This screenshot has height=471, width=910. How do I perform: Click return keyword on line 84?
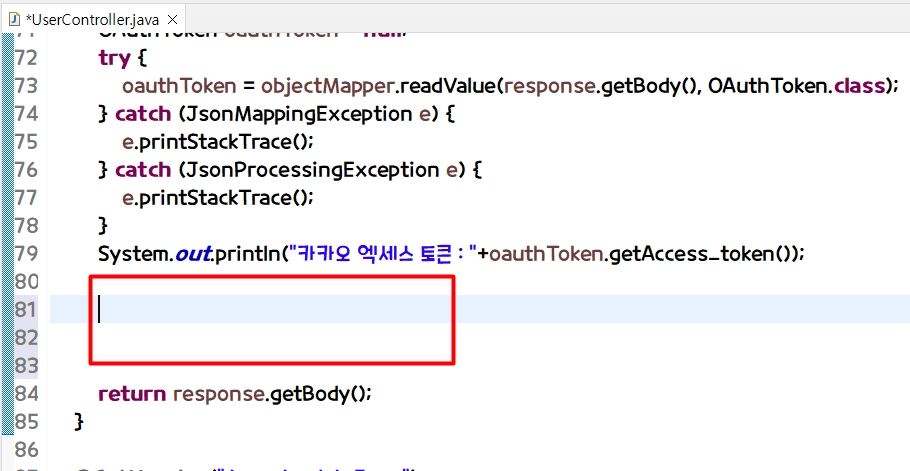(132, 394)
